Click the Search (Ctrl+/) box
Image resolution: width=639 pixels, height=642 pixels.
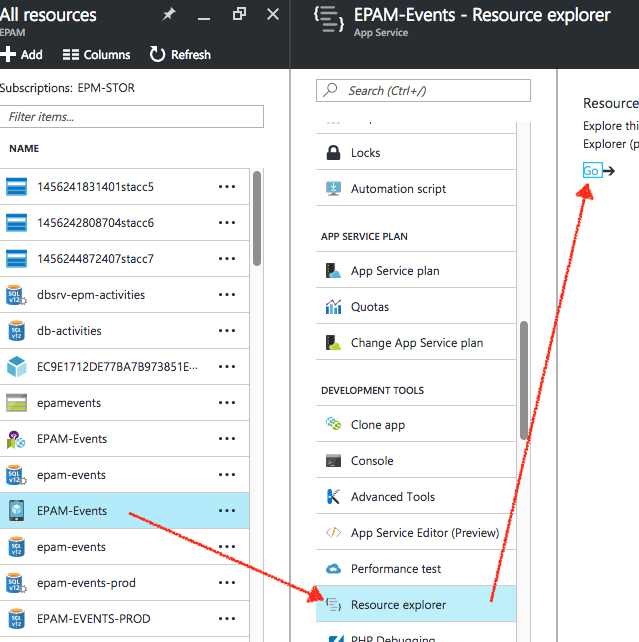423,90
